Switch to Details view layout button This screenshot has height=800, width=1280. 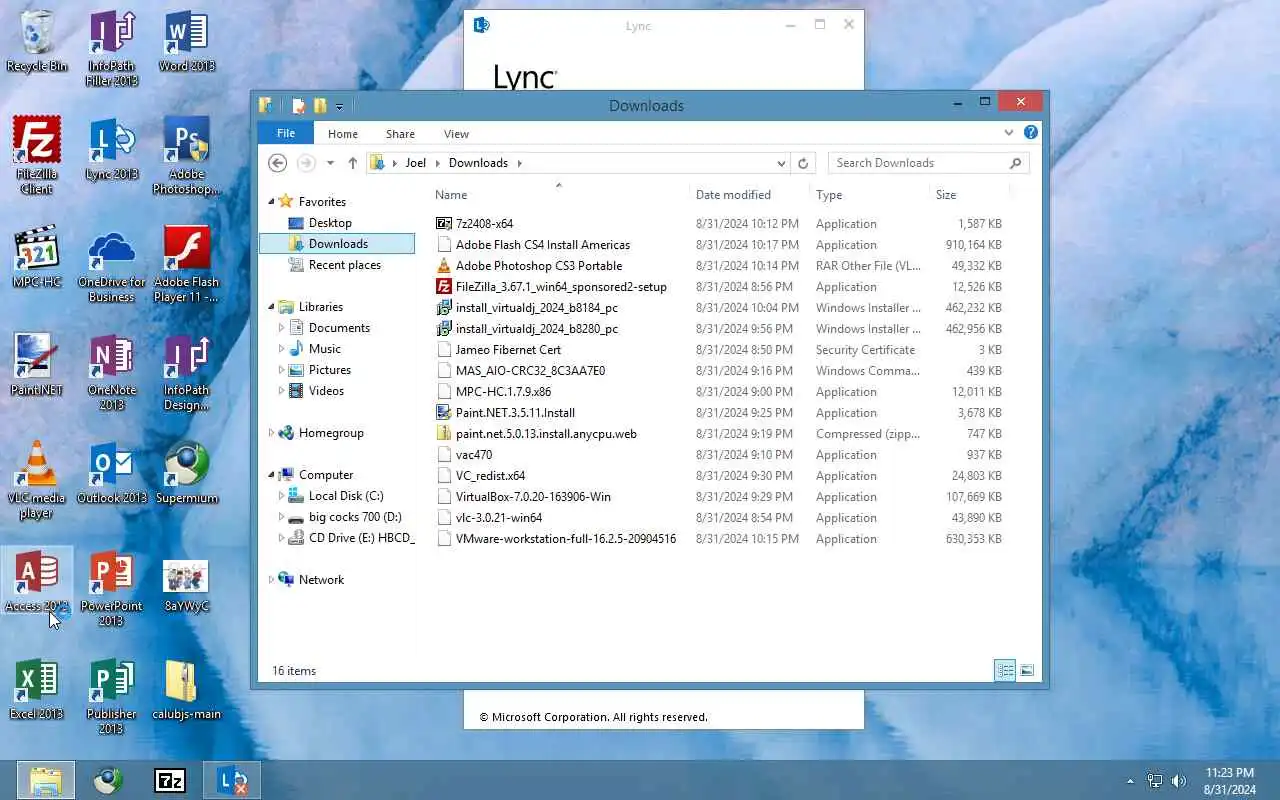point(1005,671)
